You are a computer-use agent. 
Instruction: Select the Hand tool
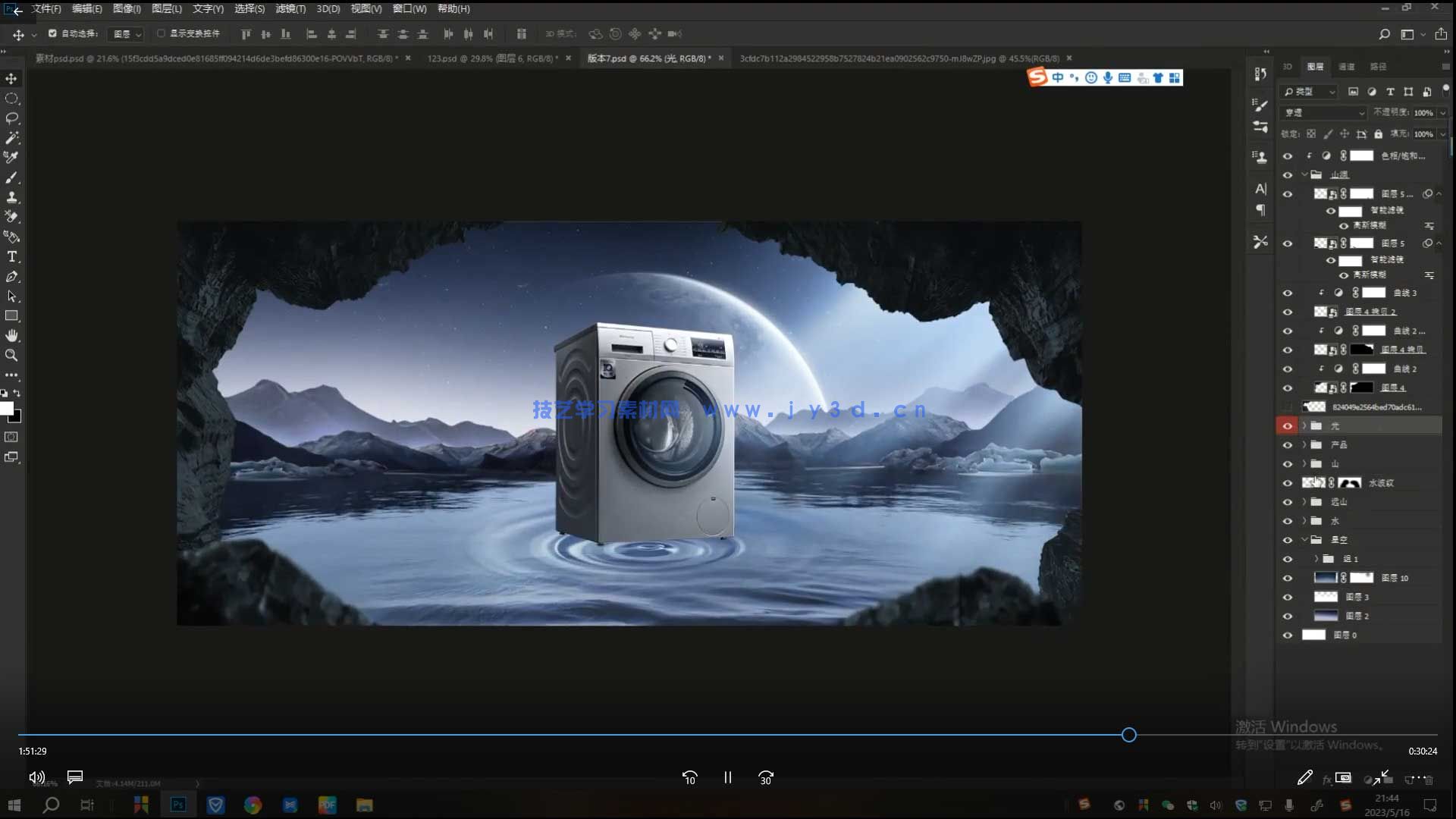click(x=12, y=335)
